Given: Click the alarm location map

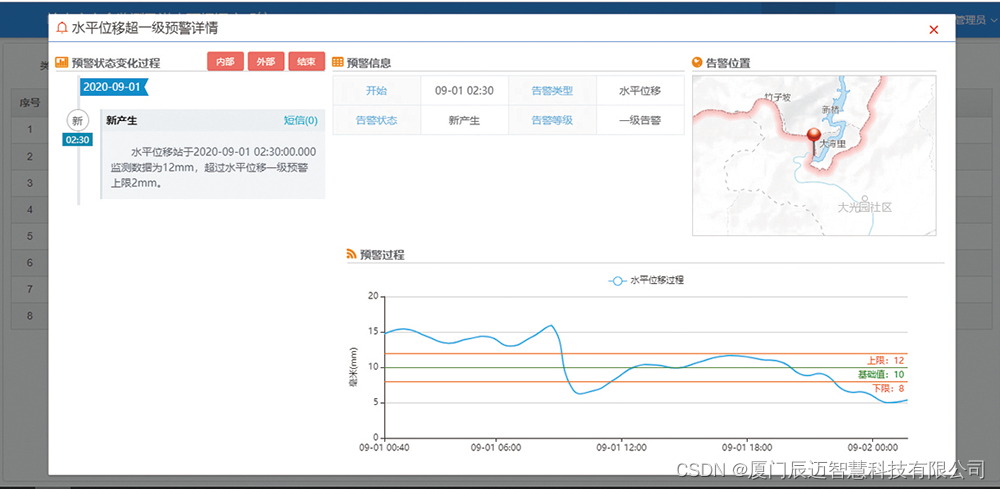Looking at the screenshot, I should click(814, 156).
